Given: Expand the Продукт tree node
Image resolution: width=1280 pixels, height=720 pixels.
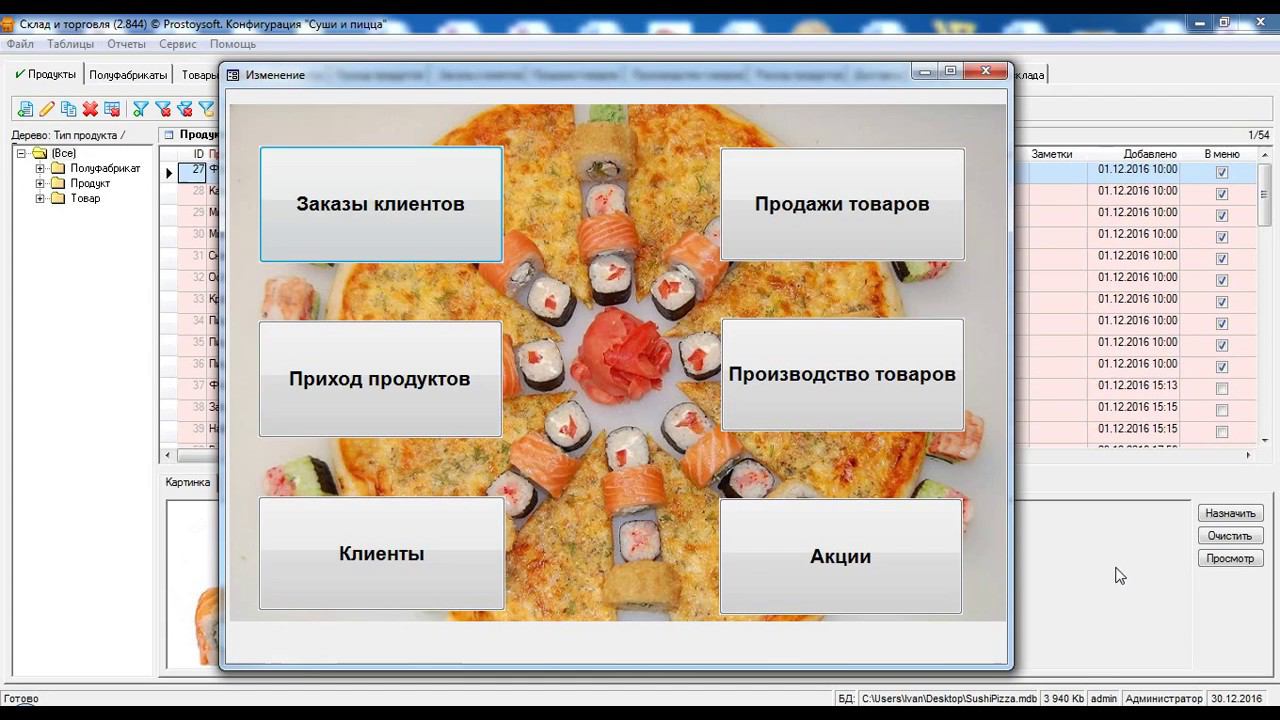Looking at the screenshot, I should click(40, 183).
